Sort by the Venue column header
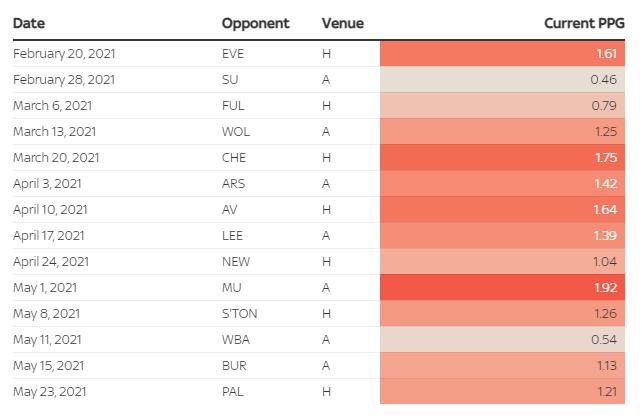This screenshot has width=642, height=420. (x=342, y=23)
